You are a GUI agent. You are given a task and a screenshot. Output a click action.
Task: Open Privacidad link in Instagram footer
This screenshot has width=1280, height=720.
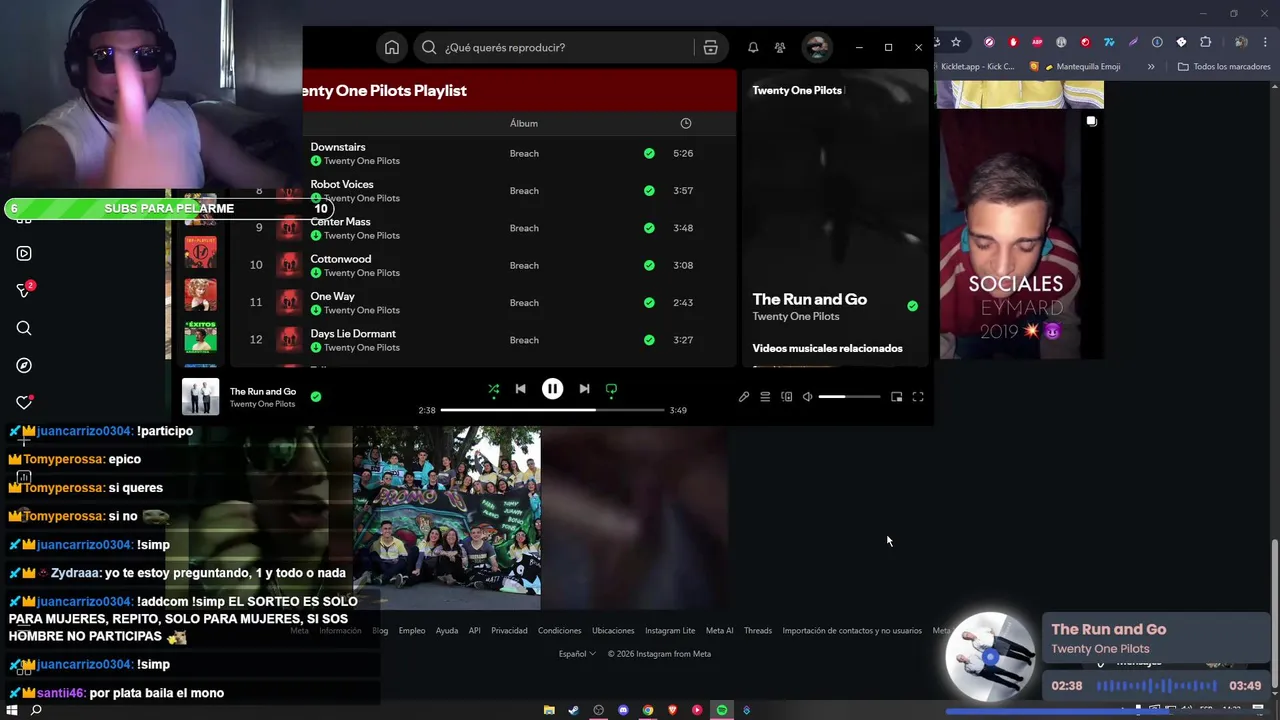coord(510,631)
